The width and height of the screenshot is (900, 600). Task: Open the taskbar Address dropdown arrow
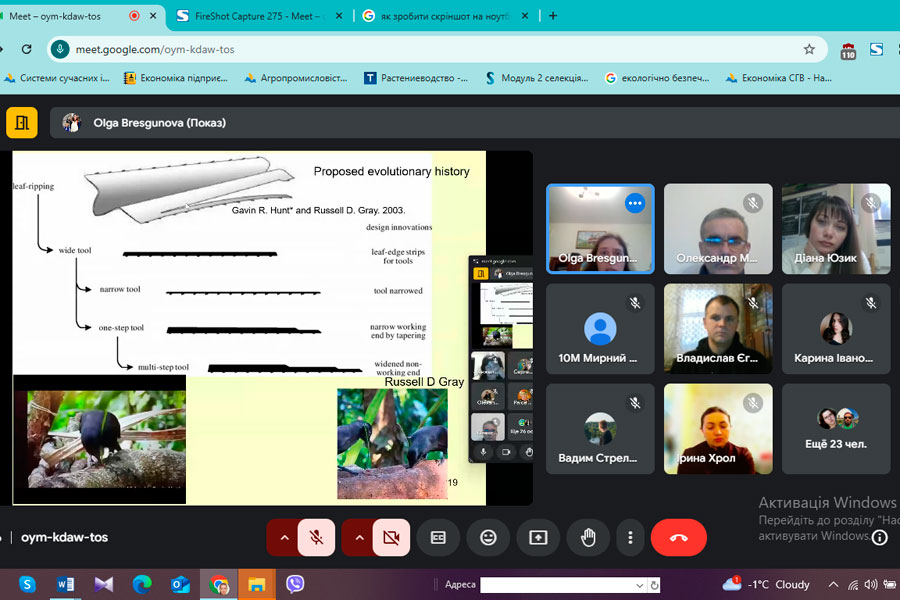pyautogui.click(x=640, y=585)
